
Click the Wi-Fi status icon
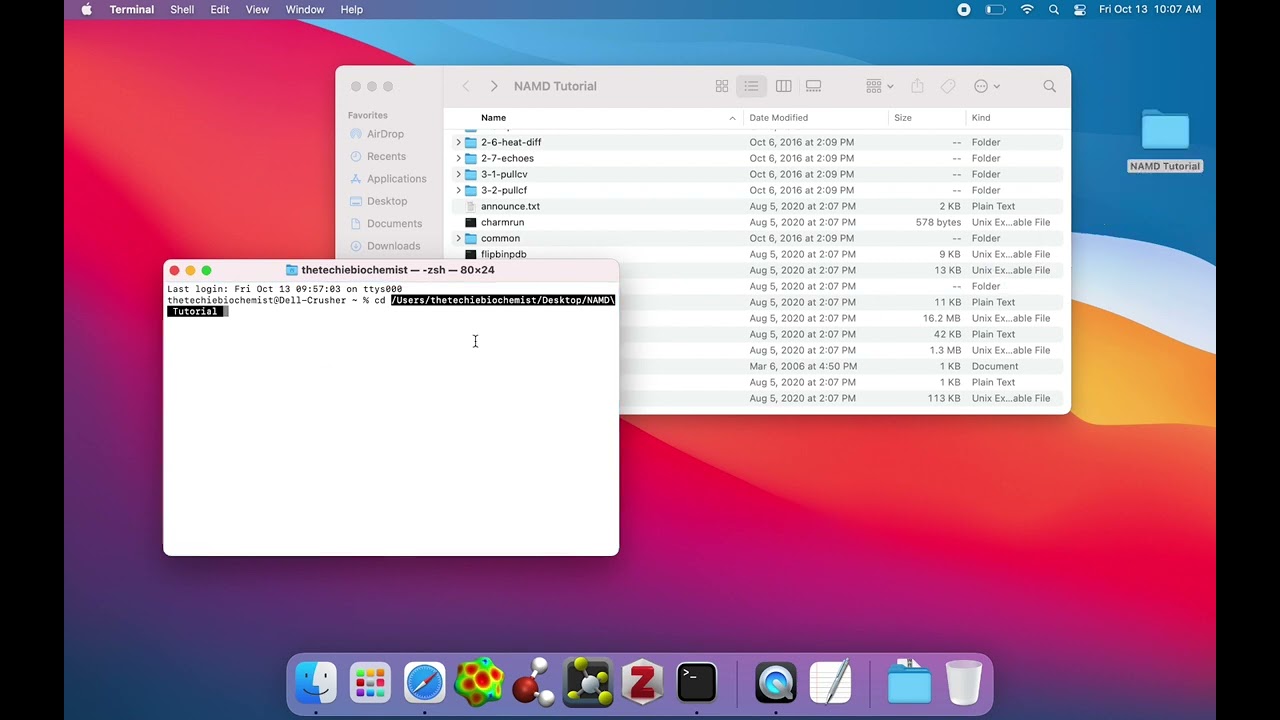[x=1027, y=9]
